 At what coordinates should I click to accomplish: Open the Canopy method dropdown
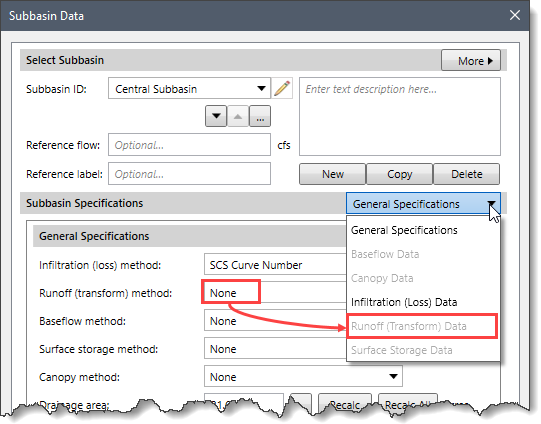point(303,376)
